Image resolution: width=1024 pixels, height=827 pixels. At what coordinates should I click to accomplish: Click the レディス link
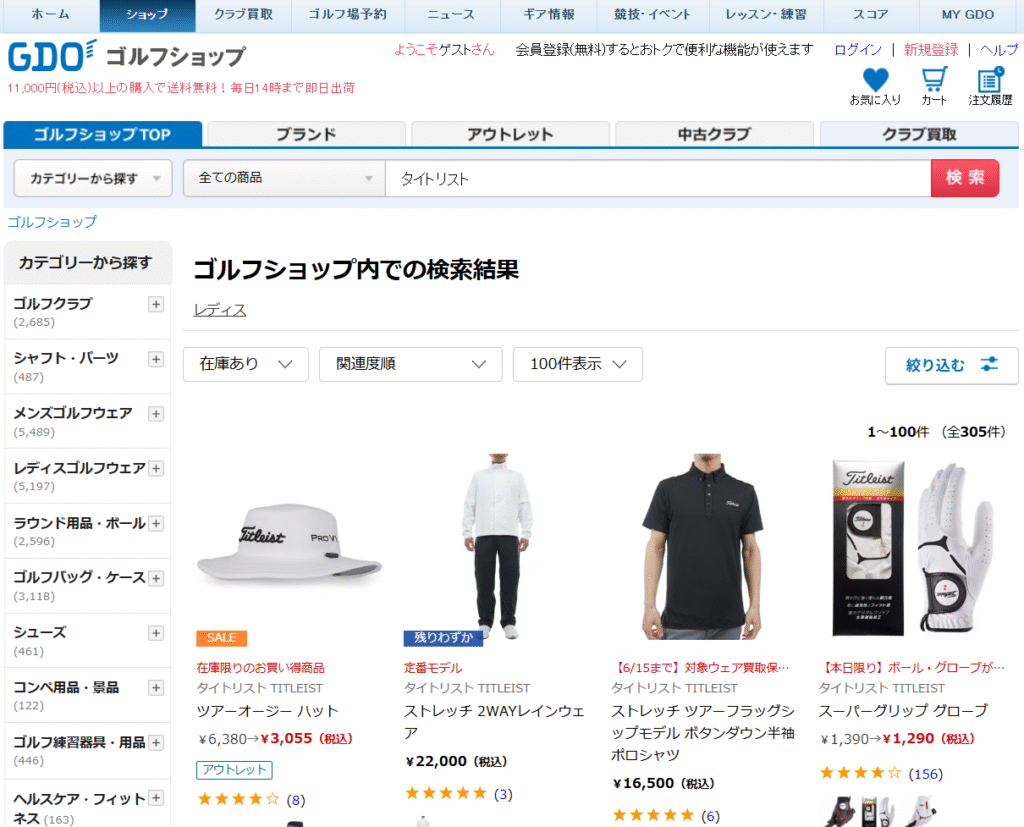tap(220, 310)
